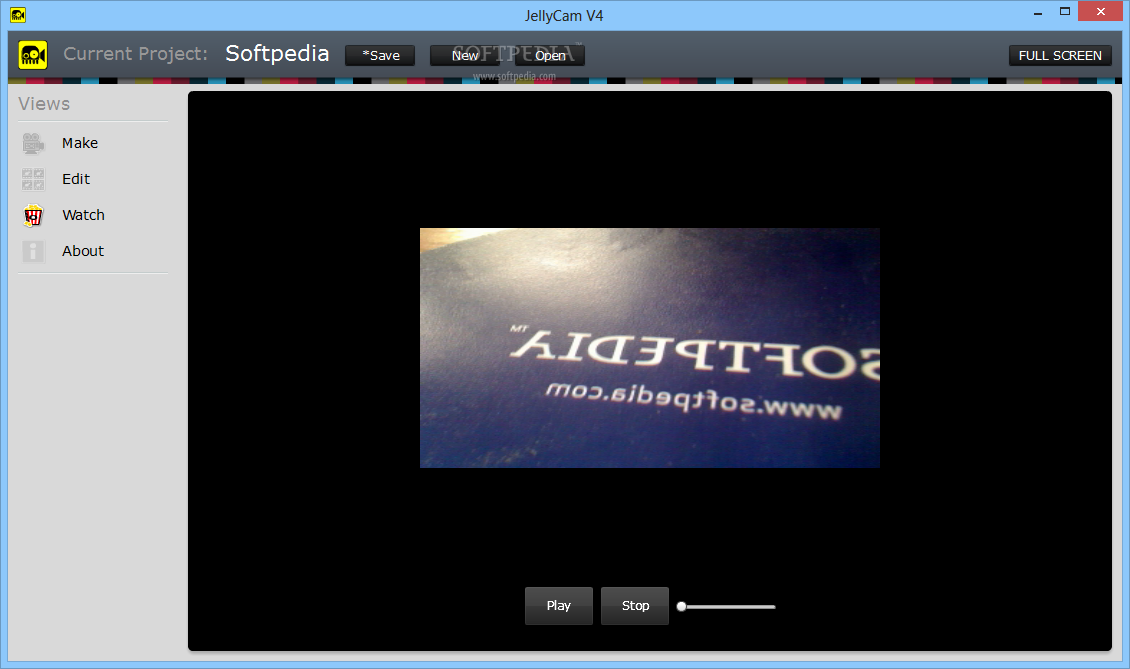Screen dimensions: 1130x669
Task: Stop the movie playback
Action: (635, 606)
